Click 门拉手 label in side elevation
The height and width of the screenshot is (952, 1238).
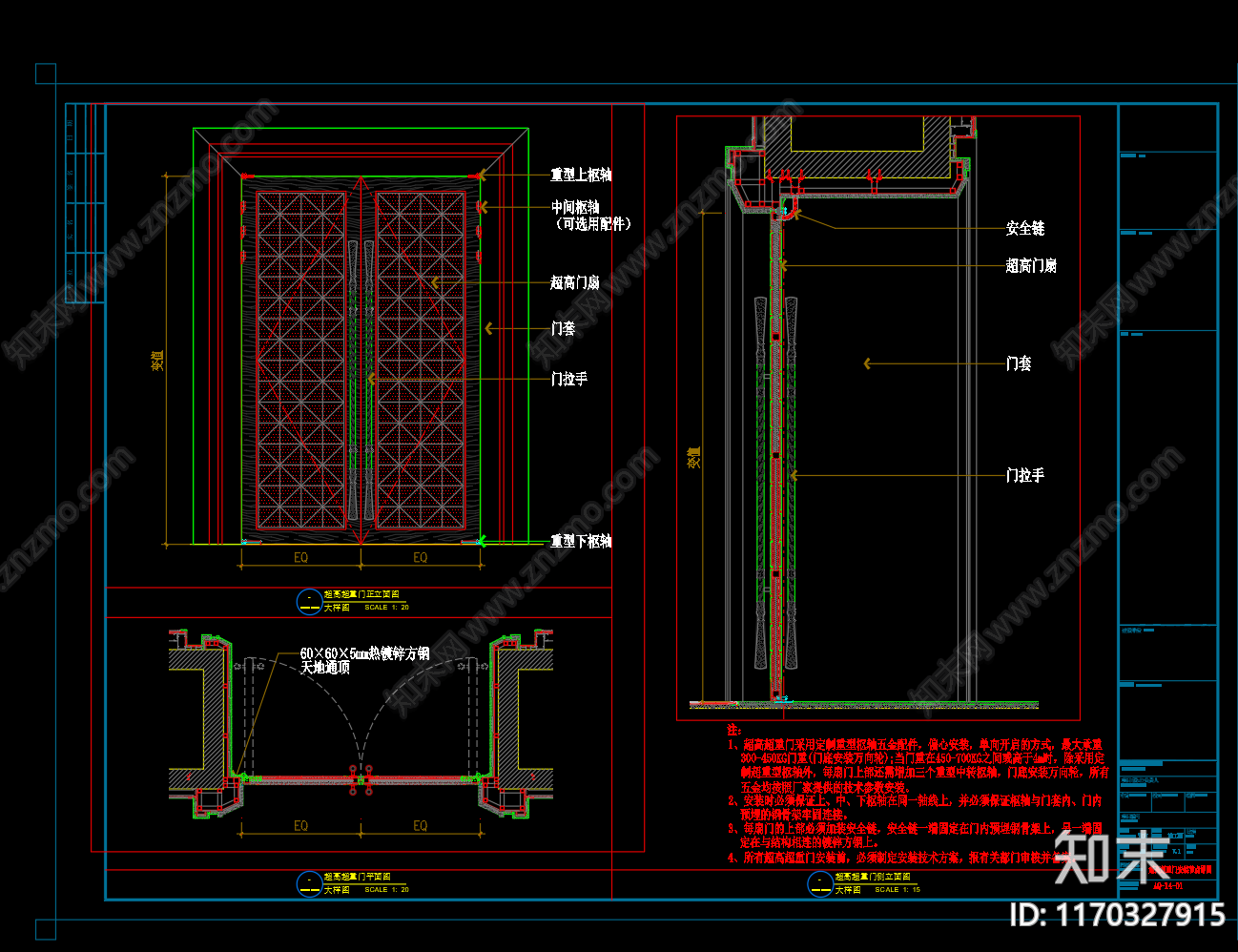pyautogui.click(x=1025, y=474)
